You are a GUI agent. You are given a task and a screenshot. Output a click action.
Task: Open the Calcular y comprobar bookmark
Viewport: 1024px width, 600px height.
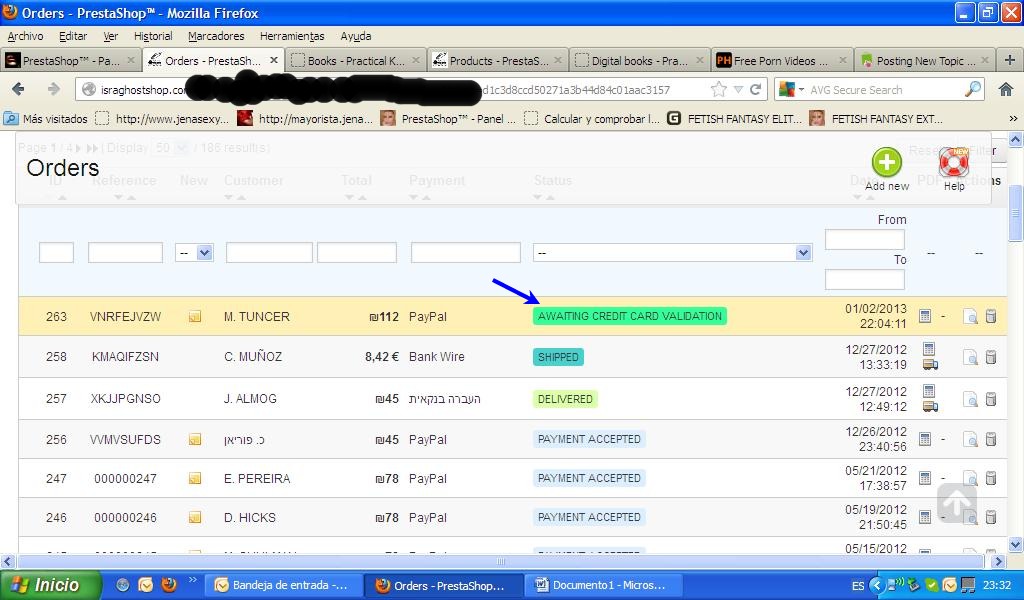pyautogui.click(x=593, y=119)
